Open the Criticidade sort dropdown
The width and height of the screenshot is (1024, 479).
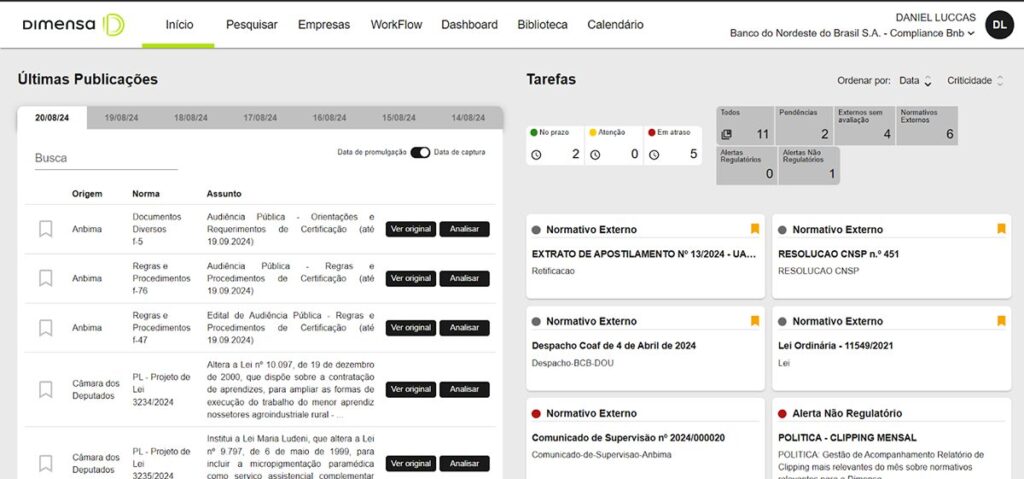[976, 81]
